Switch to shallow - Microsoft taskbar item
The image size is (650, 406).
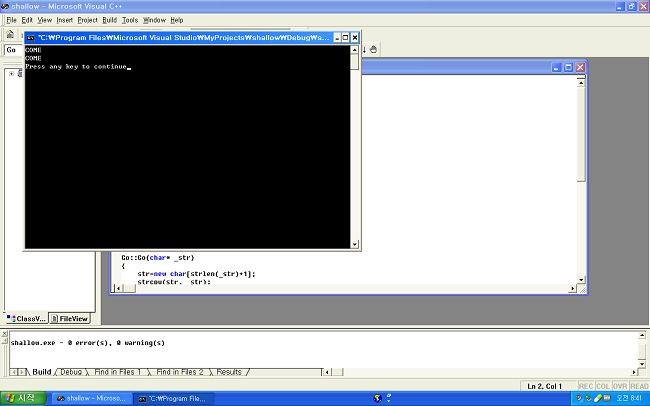(x=90, y=398)
